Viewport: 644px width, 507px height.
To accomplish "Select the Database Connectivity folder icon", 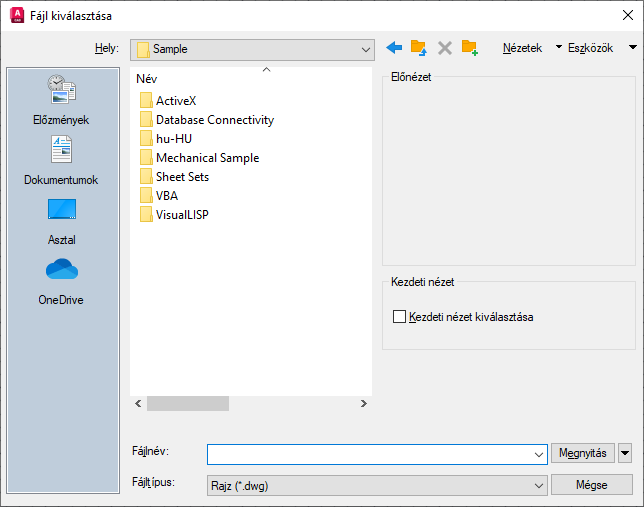I will click(x=146, y=119).
